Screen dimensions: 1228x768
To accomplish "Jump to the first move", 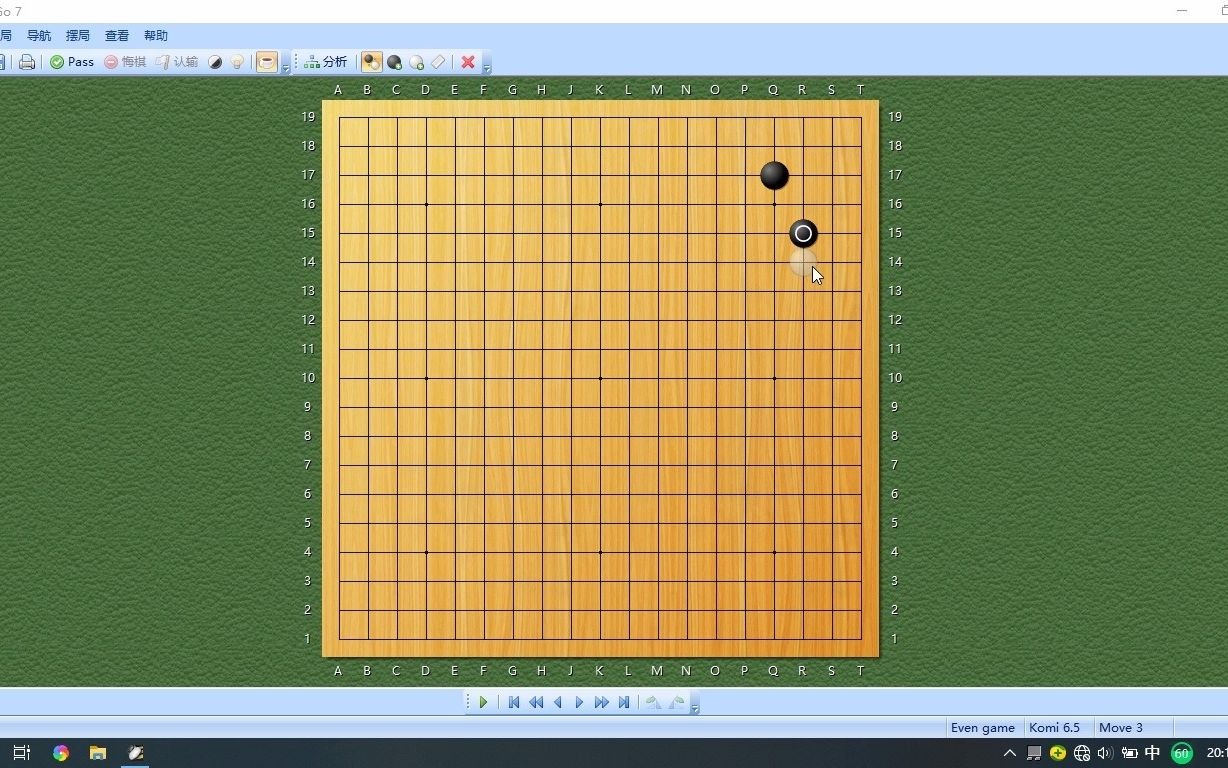I will [x=514, y=703].
